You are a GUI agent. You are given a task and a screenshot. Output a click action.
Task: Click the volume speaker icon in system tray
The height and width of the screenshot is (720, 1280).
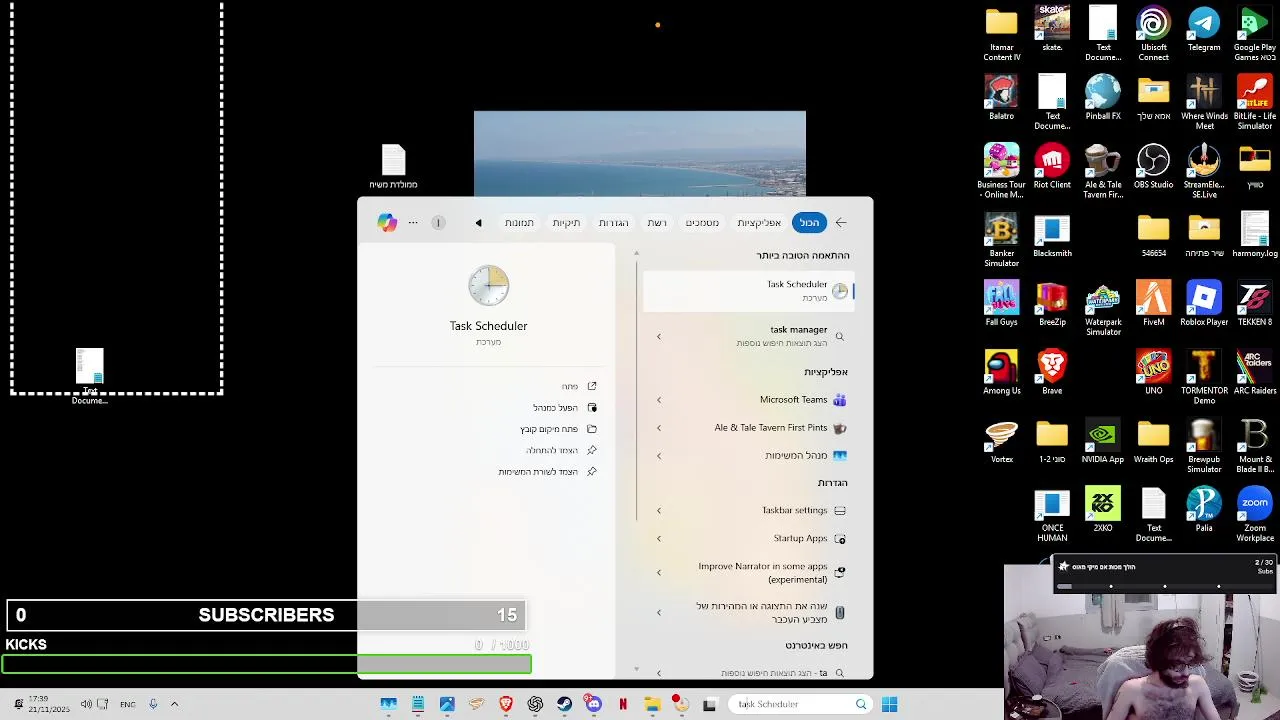point(87,704)
